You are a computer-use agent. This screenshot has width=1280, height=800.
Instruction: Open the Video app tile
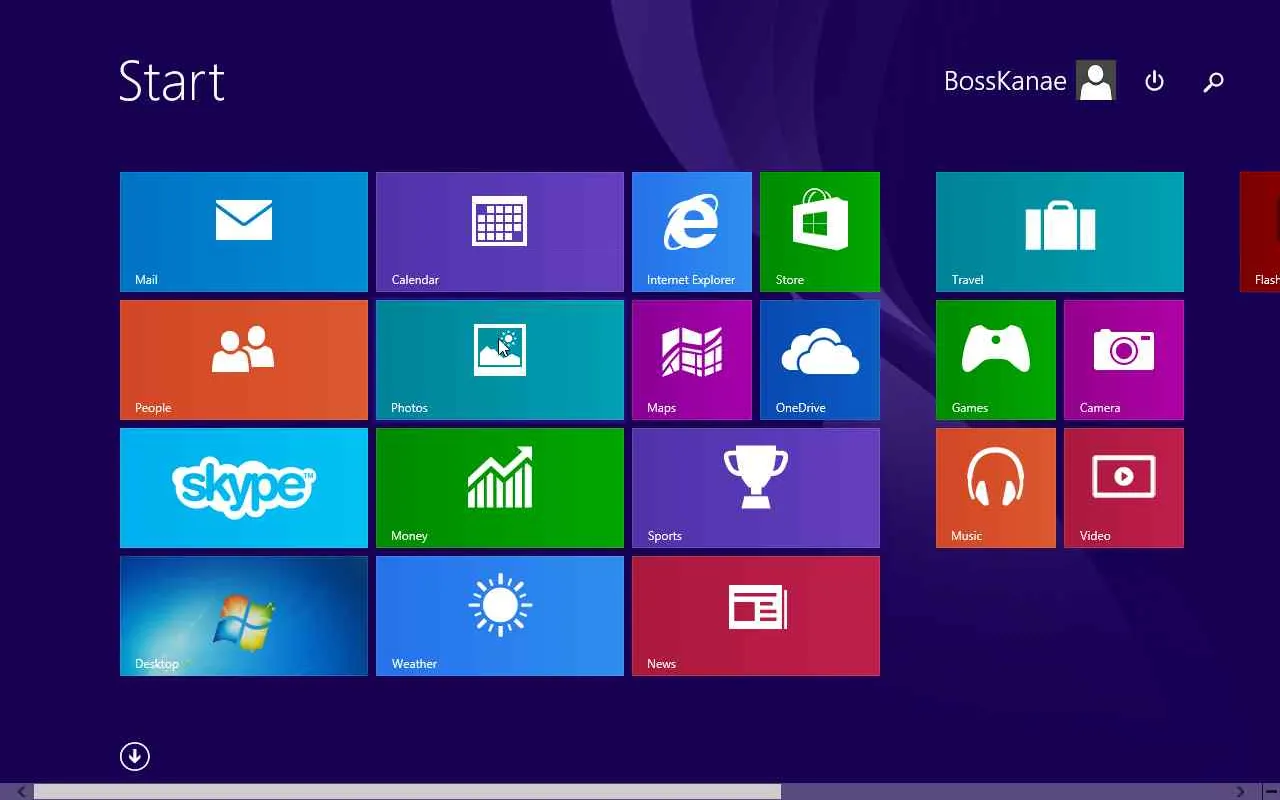[x=1124, y=488]
